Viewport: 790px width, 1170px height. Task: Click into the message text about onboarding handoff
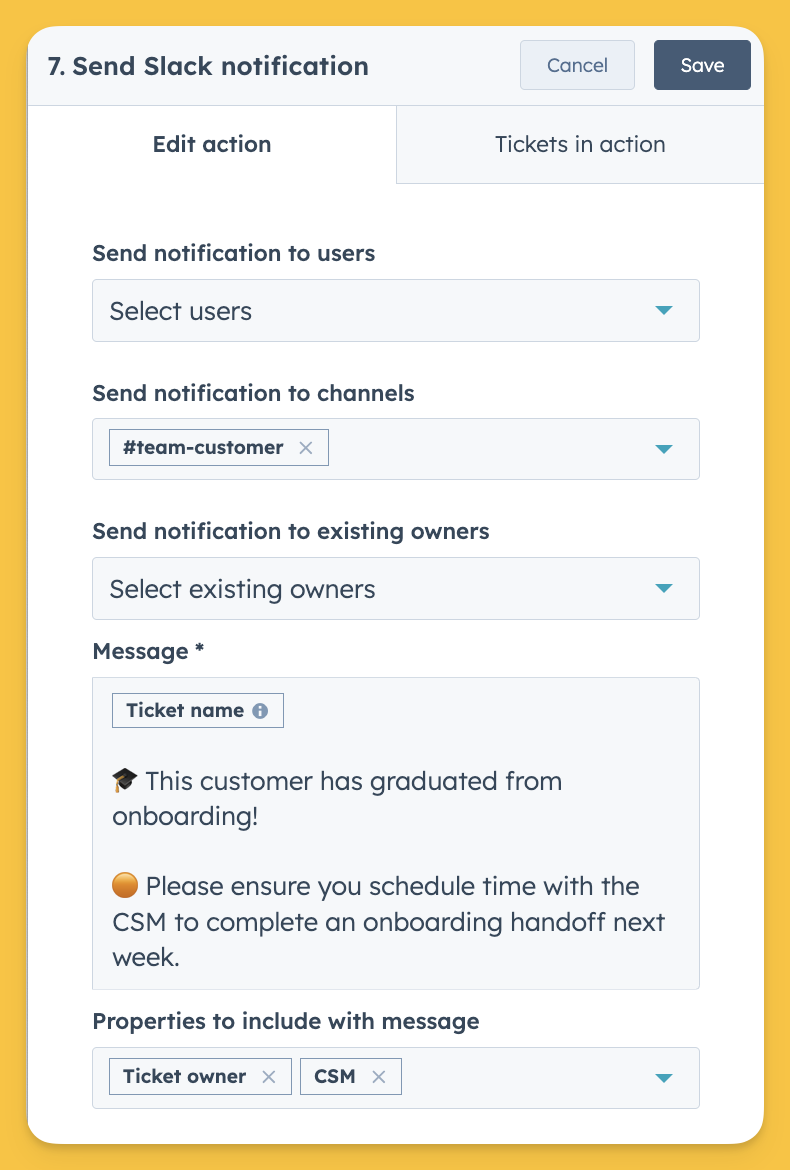pyautogui.click(x=389, y=922)
